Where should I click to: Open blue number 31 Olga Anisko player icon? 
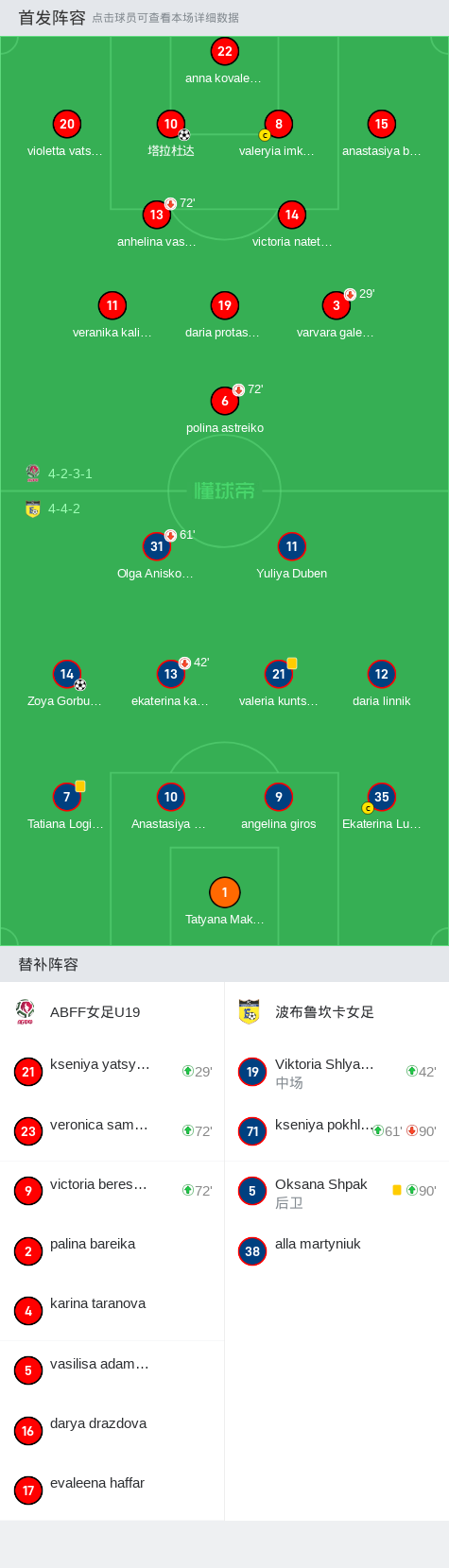pos(157,546)
